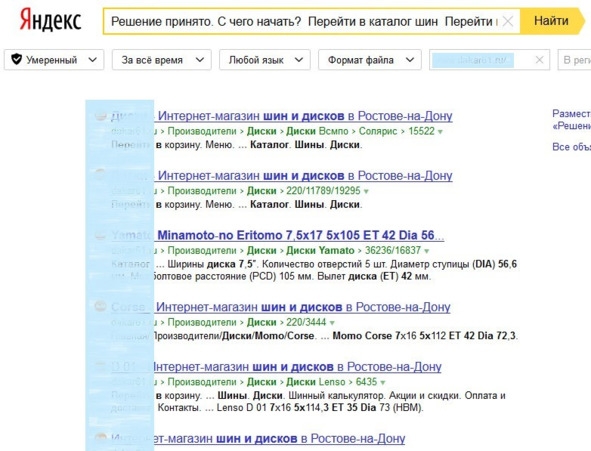Screen dimensions: 591x451
Task: Click Производители breadcrumb in first result
Action: click(x=202, y=131)
